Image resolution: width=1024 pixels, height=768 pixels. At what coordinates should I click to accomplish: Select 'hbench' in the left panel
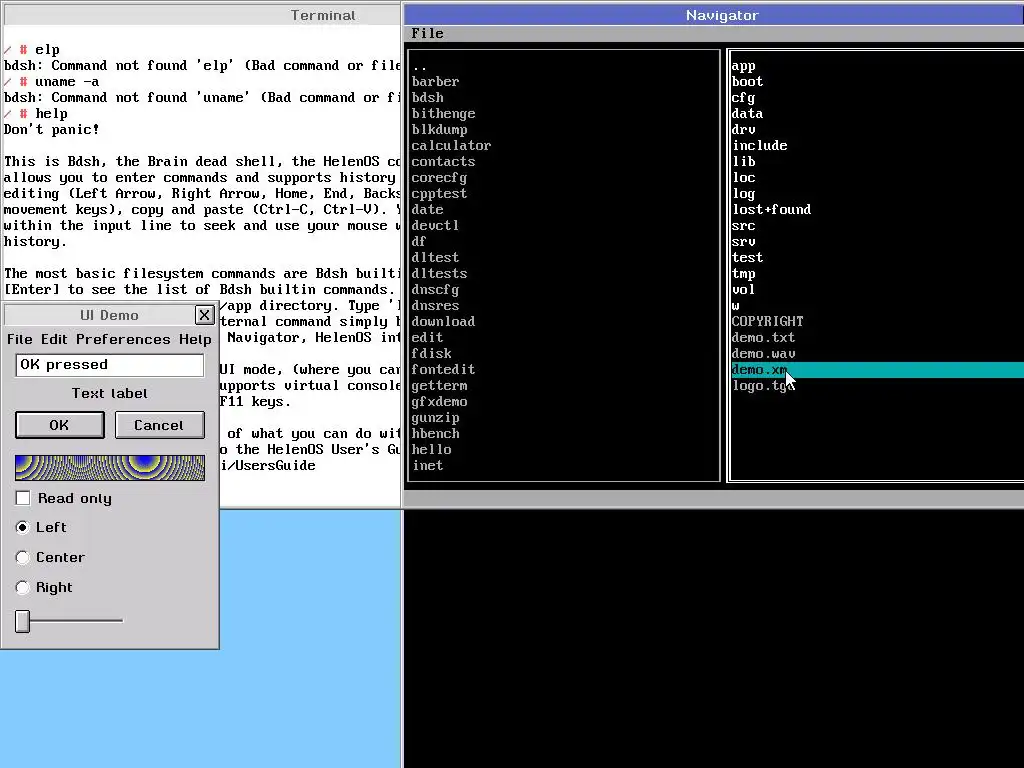pyautogui.click(x=564, y=434)
